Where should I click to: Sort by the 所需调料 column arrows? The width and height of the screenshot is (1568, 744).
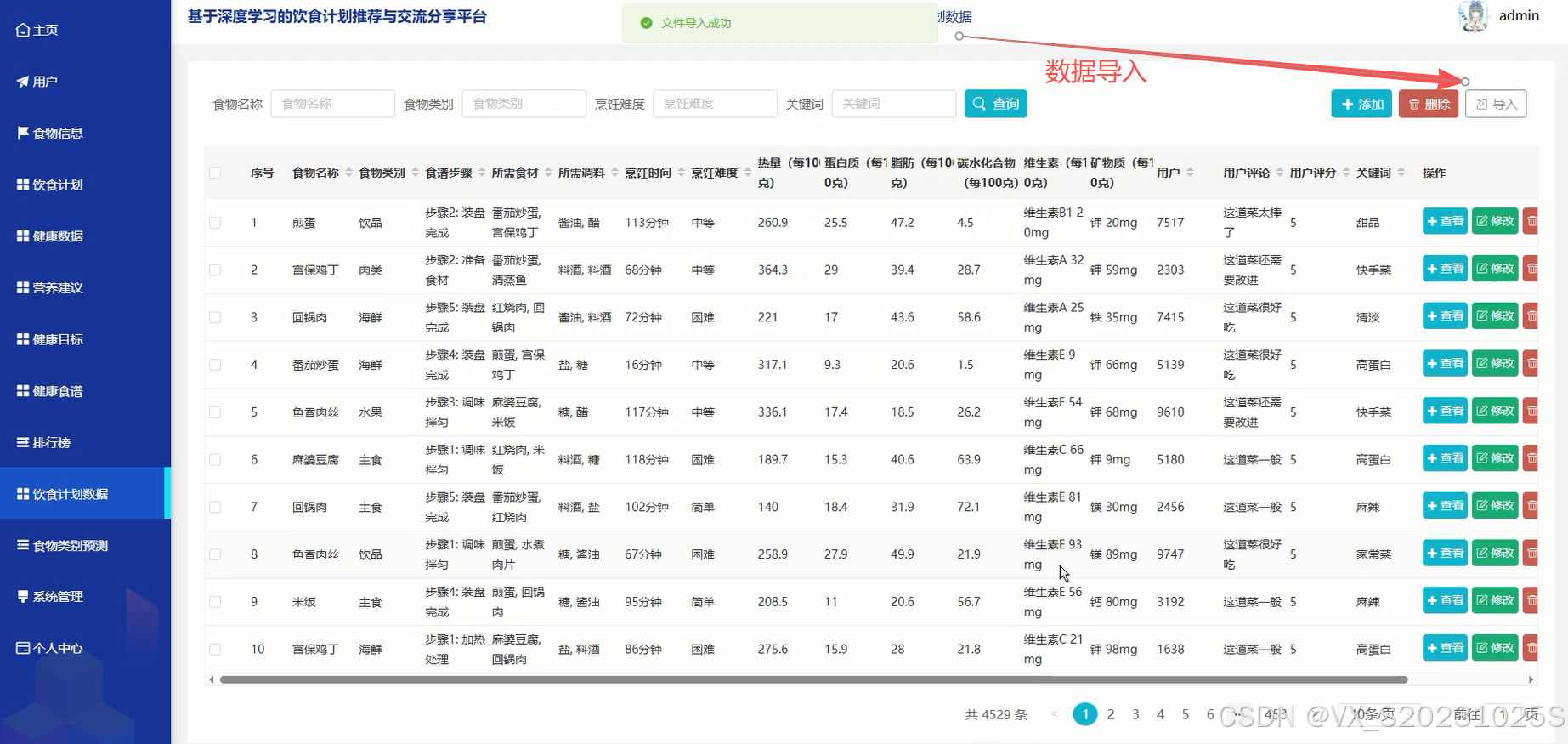(x=614, y=173)
